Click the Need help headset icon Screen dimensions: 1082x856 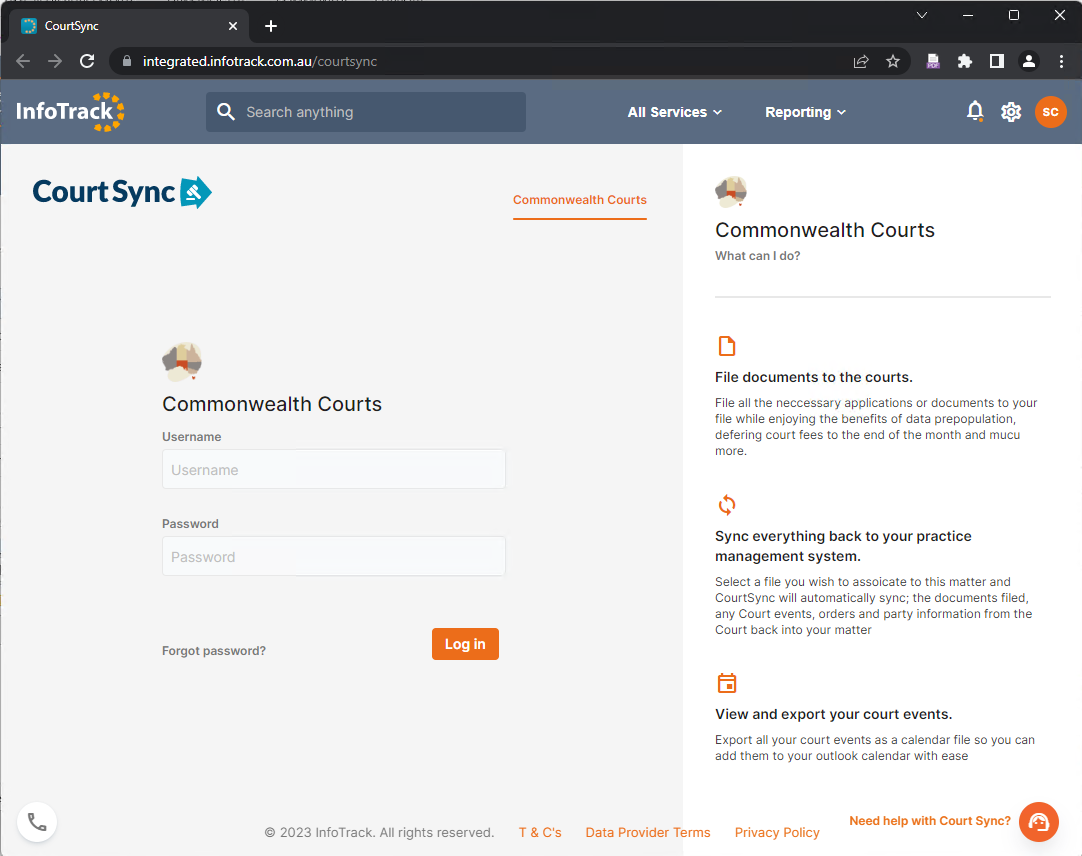pyautogui.click(x=1038, y=821)
